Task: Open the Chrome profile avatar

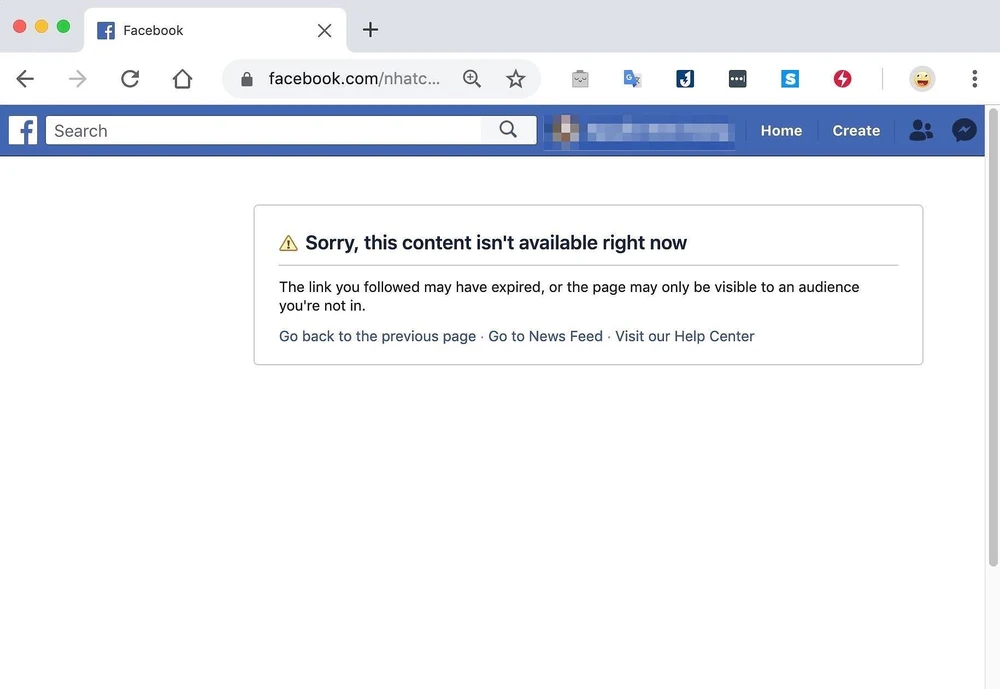Action: (922, 79)
